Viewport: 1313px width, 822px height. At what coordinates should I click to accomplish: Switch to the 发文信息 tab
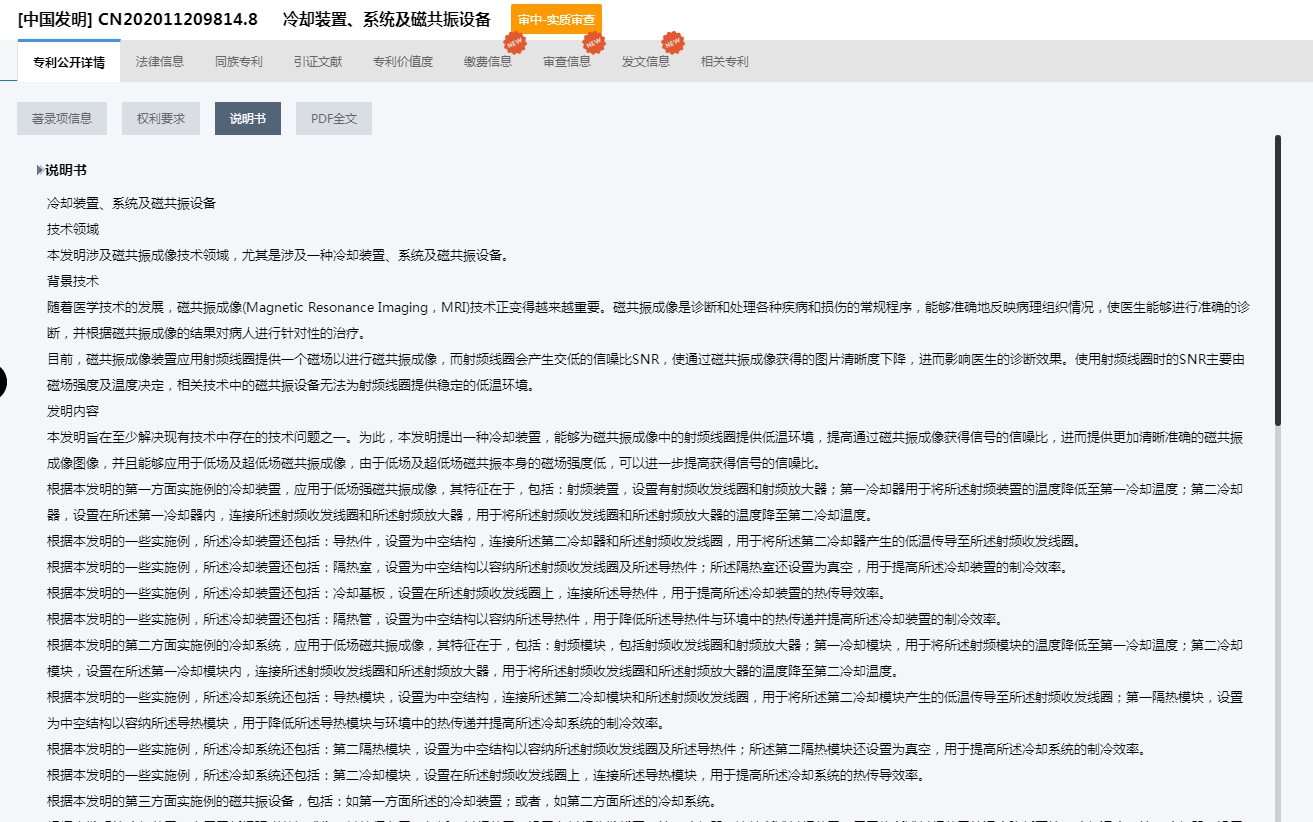pyautogui.click(x=646, y=62)
